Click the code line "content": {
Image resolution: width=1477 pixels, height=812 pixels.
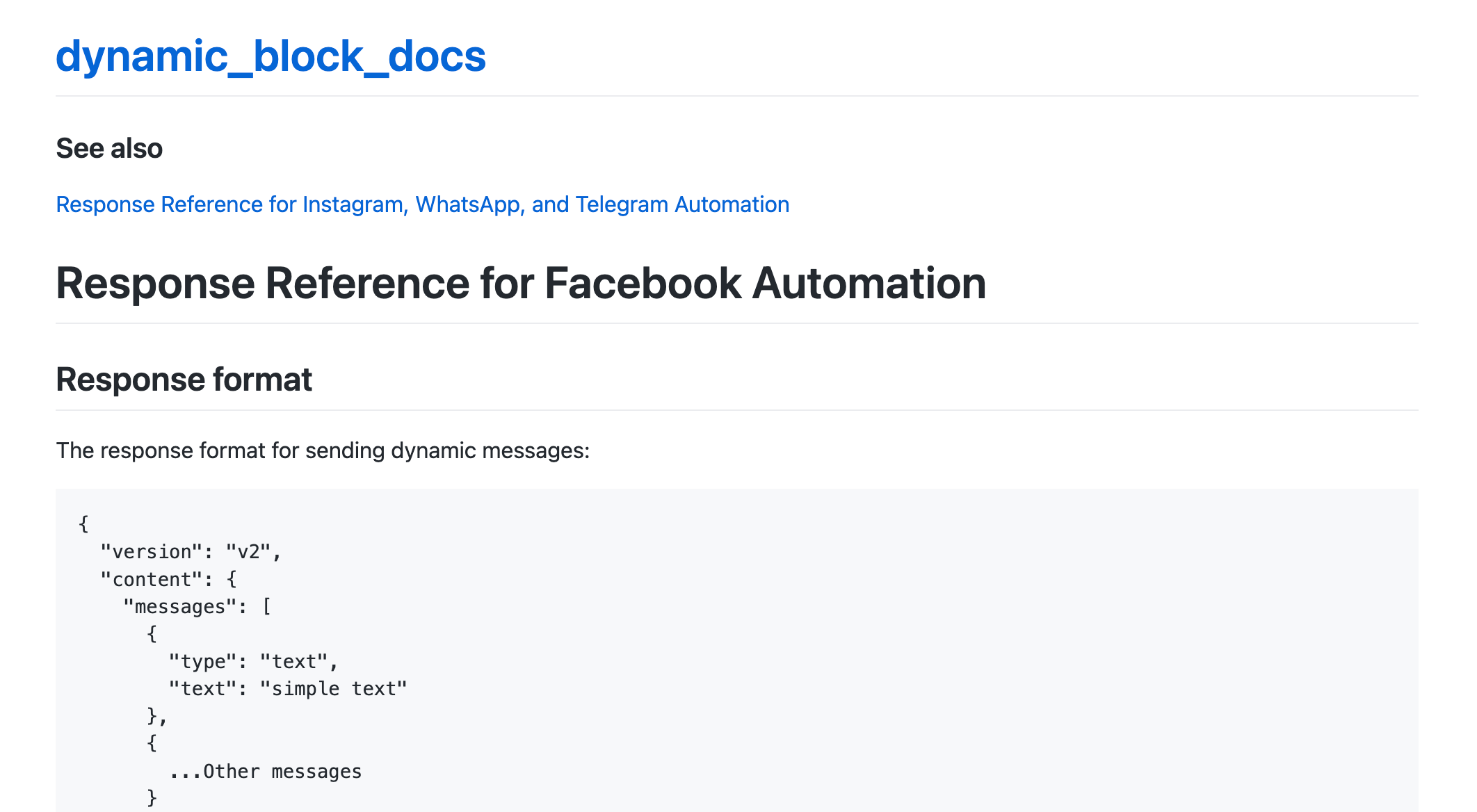[x=168, y=579]
